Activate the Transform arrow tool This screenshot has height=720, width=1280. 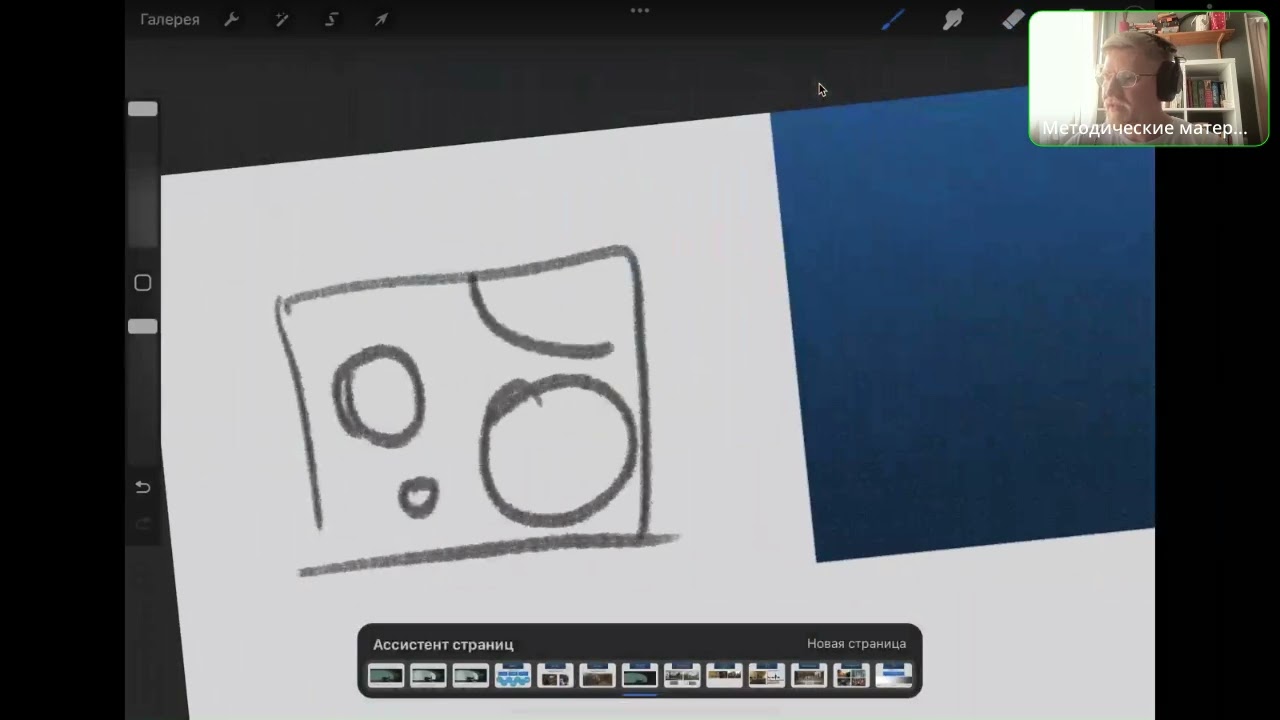[381, 19]
